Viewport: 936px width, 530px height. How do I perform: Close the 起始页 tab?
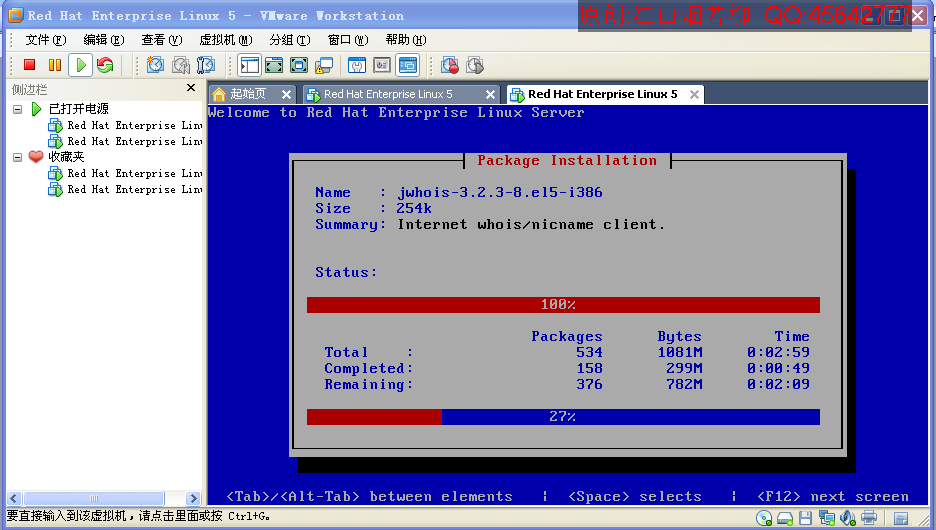[287, 94]
